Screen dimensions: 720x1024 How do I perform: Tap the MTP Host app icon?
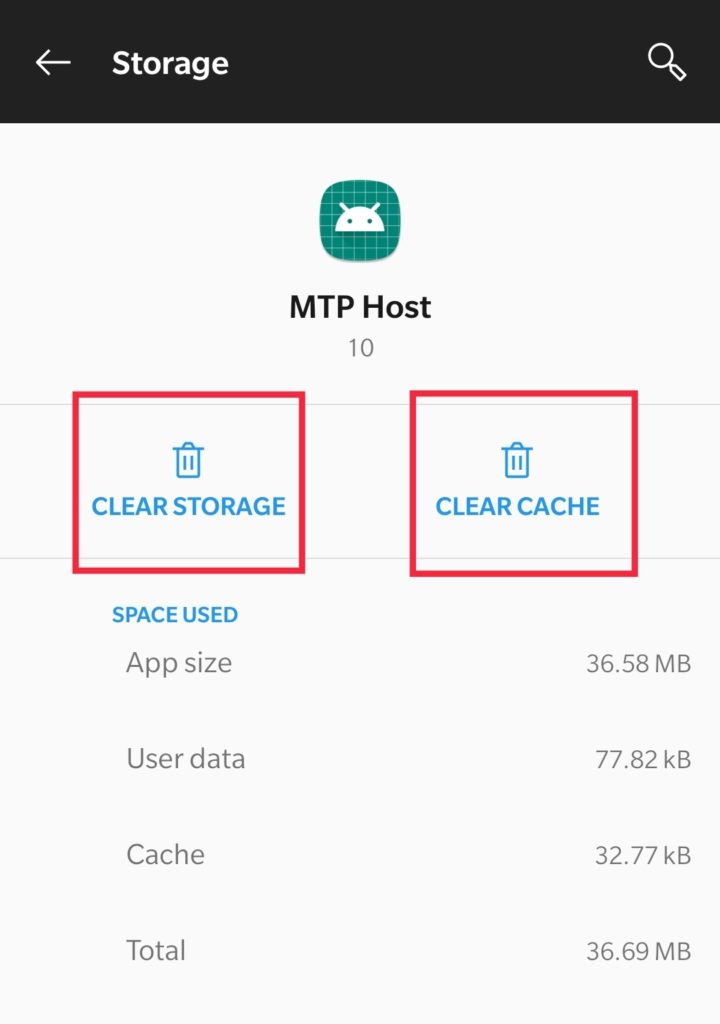pos(360,221)
